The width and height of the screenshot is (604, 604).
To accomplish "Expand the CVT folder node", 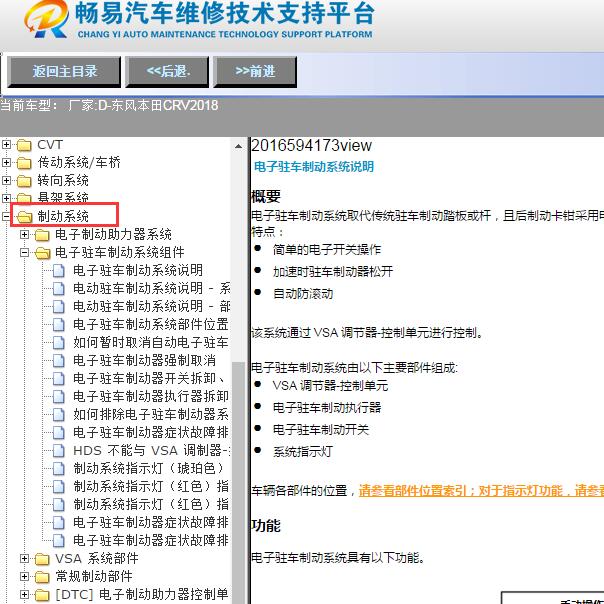I will [6, 144].
